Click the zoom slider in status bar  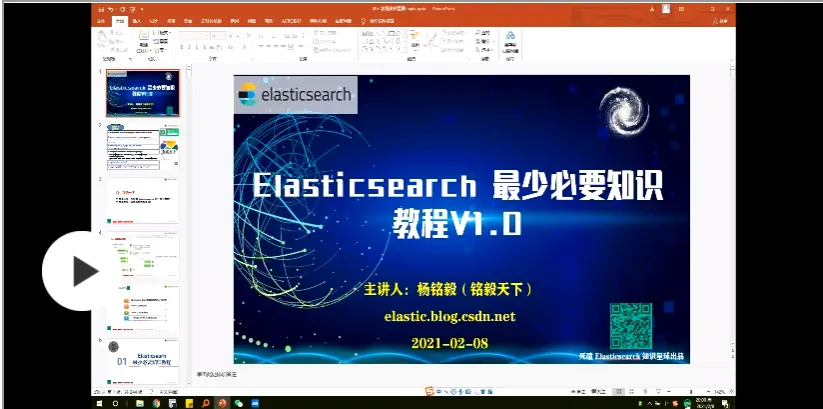coord(691,391)
